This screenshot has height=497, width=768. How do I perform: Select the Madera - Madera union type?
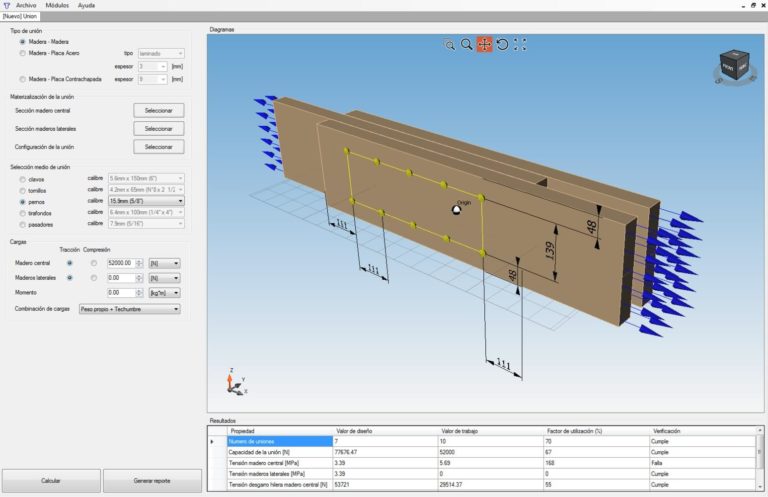click(x=23, y=42)
